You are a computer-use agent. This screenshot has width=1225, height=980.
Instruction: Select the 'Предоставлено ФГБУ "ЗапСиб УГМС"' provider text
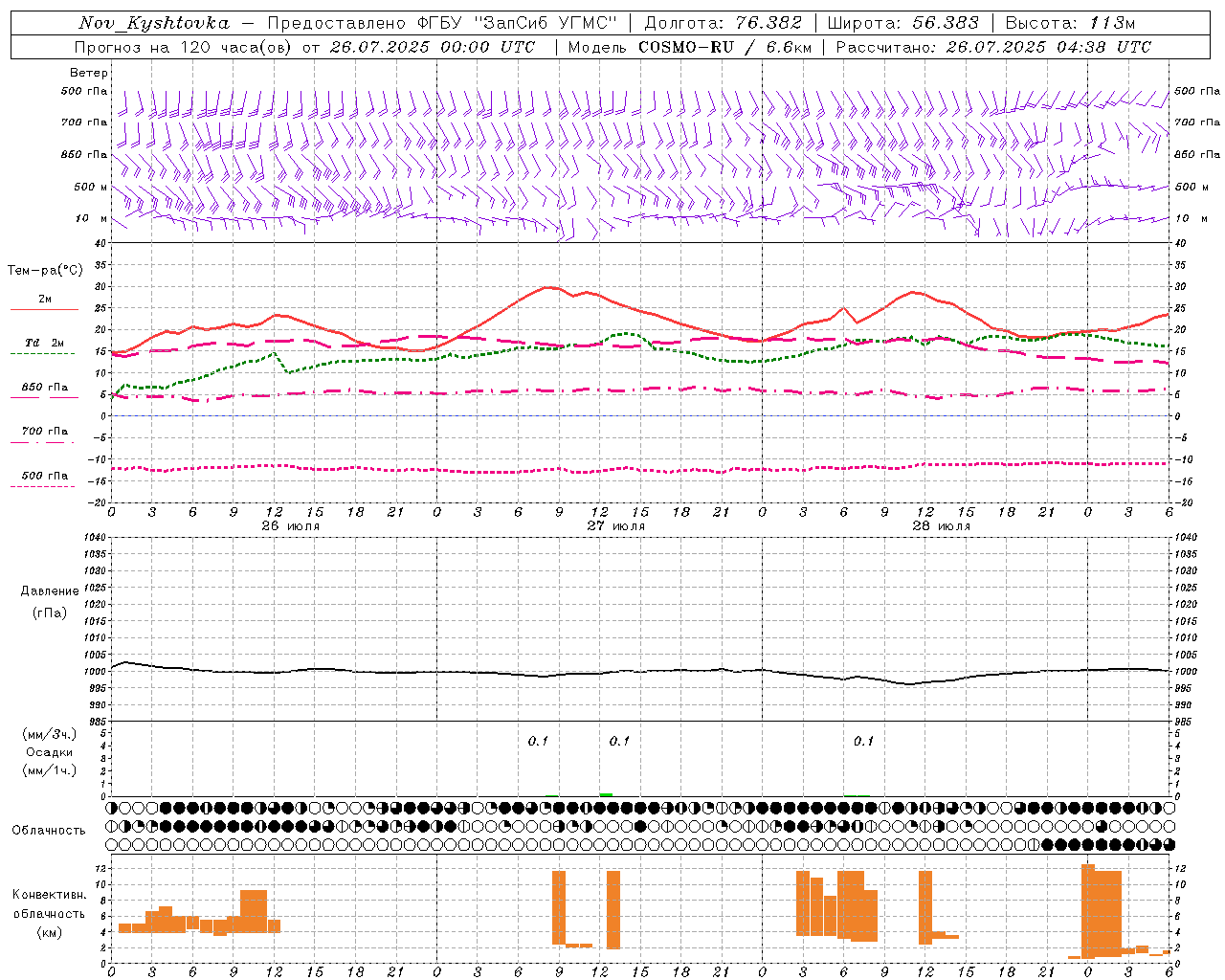pos(442,23)
